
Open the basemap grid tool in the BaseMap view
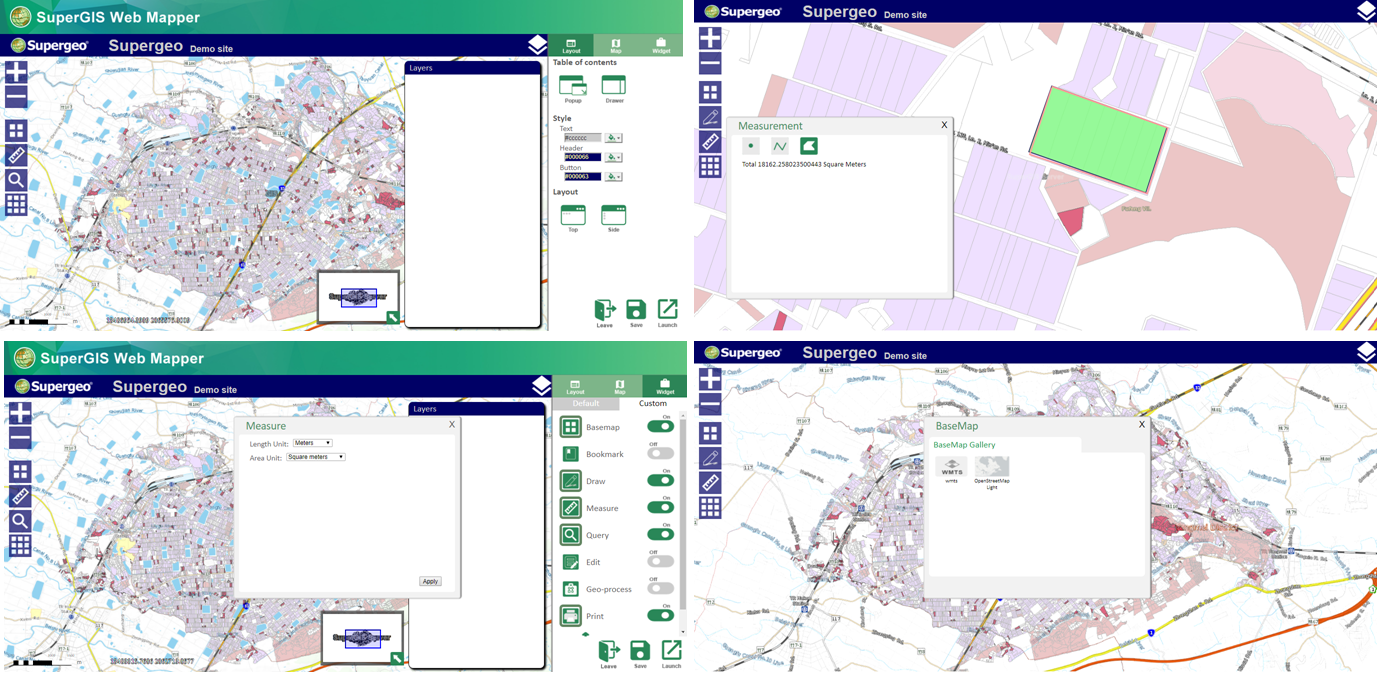710,433
